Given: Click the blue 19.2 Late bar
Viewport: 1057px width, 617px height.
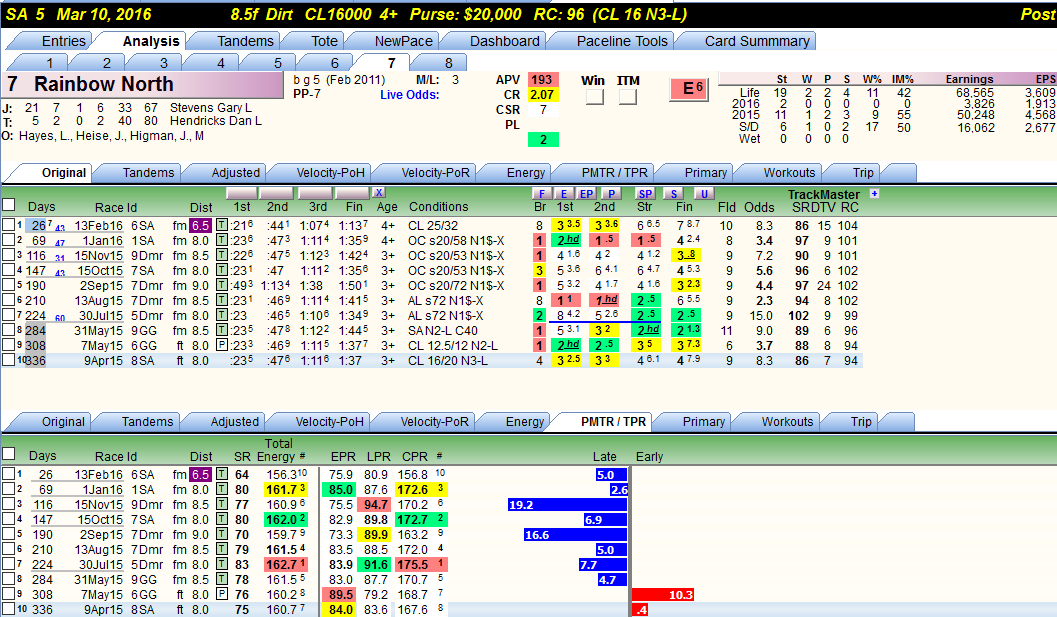Looking at the screenshot, I should coord(568,504).
